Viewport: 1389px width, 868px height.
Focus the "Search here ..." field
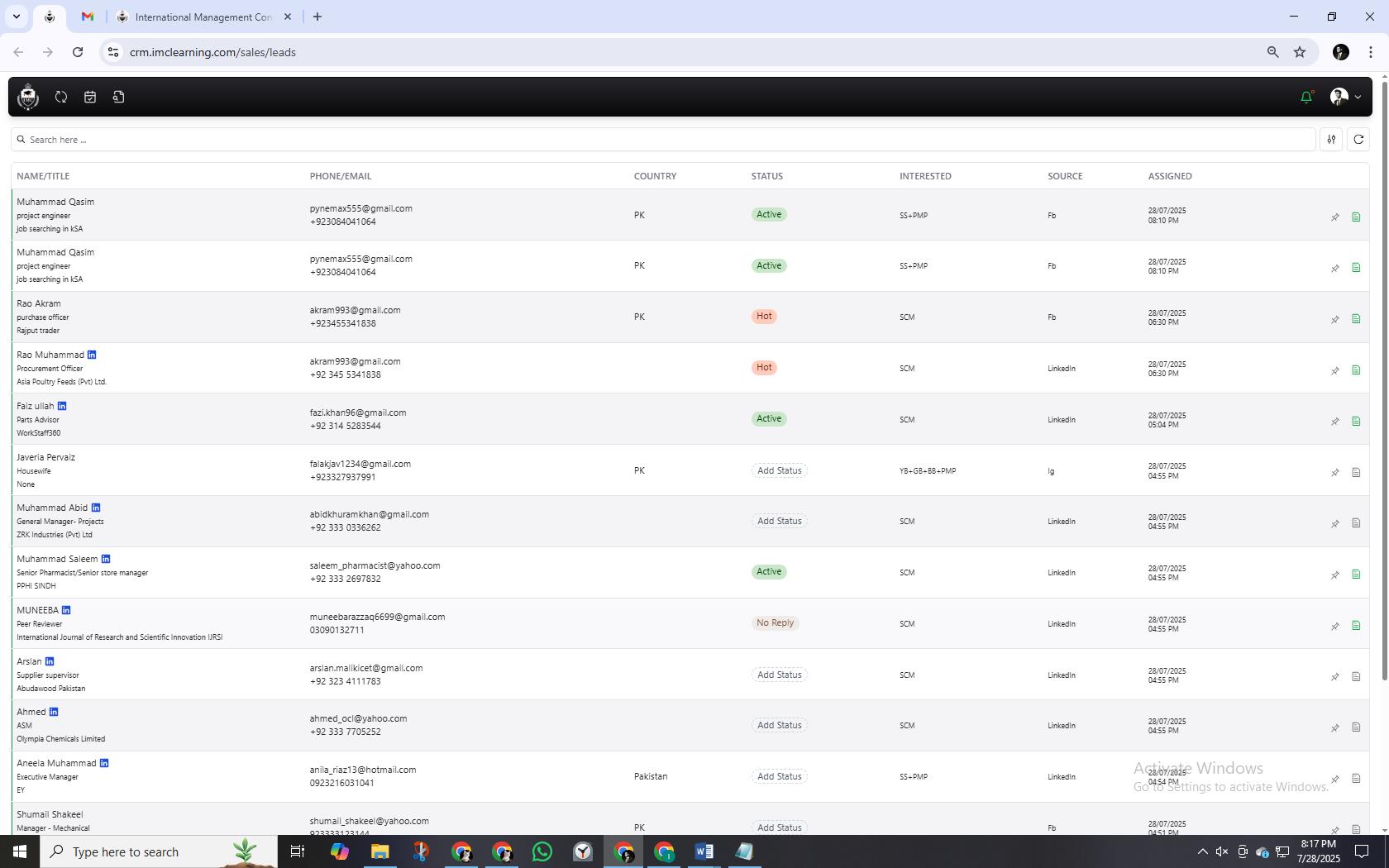coord(663,140)
